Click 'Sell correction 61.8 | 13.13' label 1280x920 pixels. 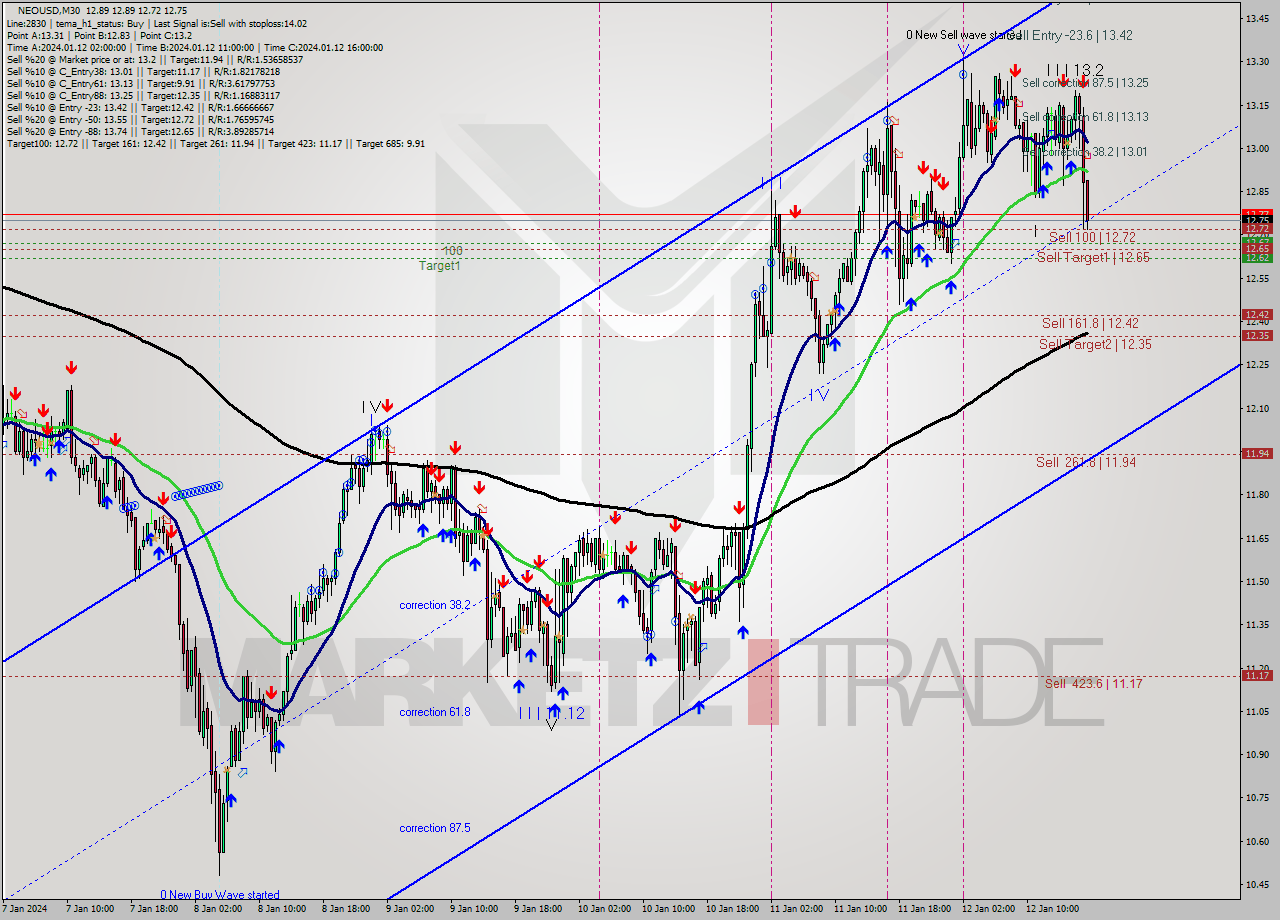[1085, 116]
